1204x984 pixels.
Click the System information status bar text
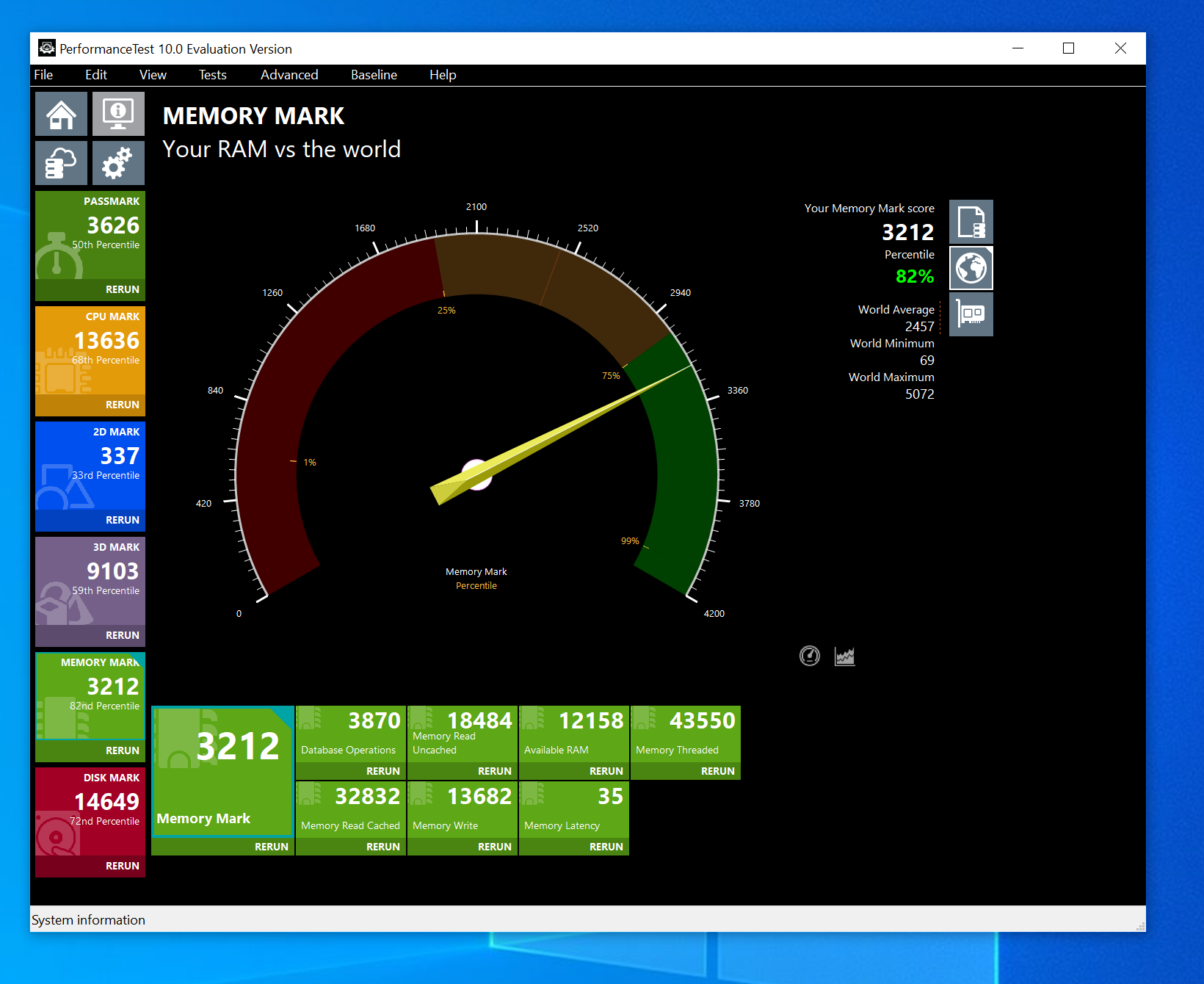[88, 920]
